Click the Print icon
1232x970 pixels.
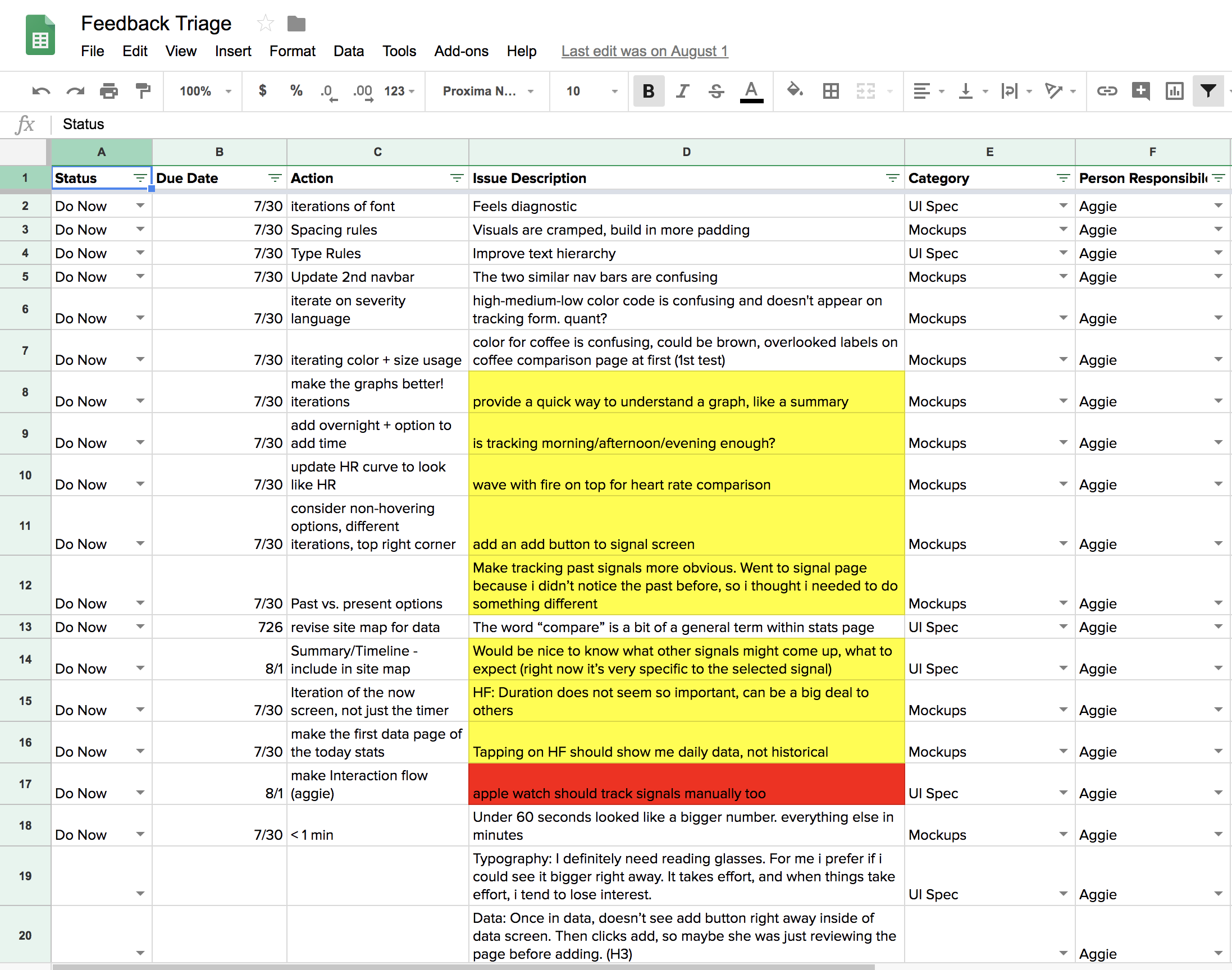click(x=108, y=91)
